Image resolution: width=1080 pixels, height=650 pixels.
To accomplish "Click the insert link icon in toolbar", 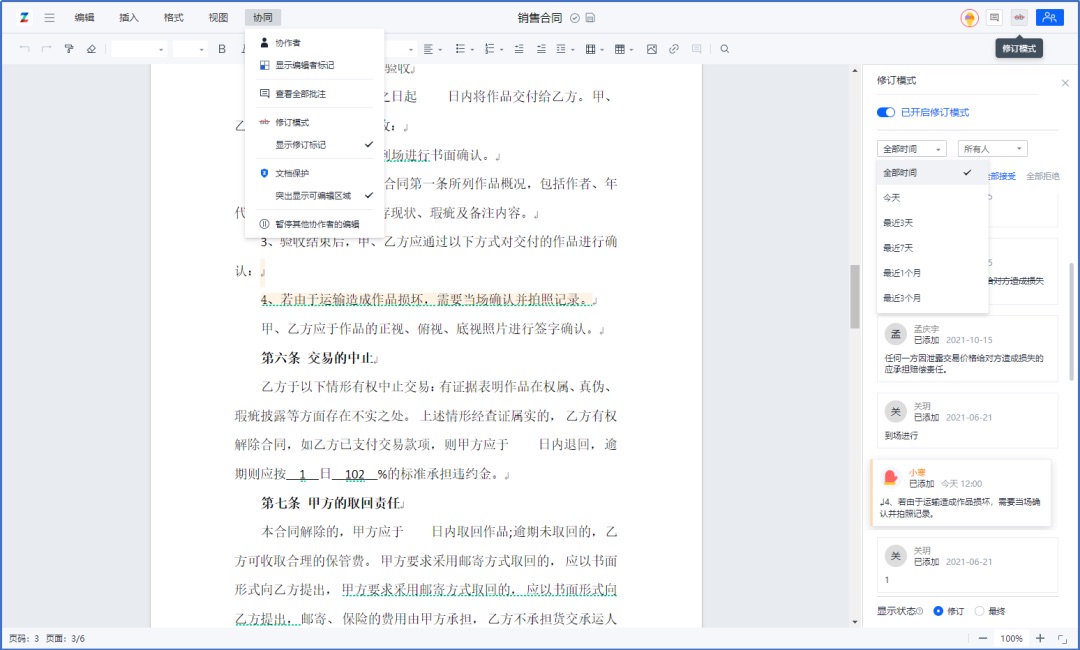I will tap(674, 49).
